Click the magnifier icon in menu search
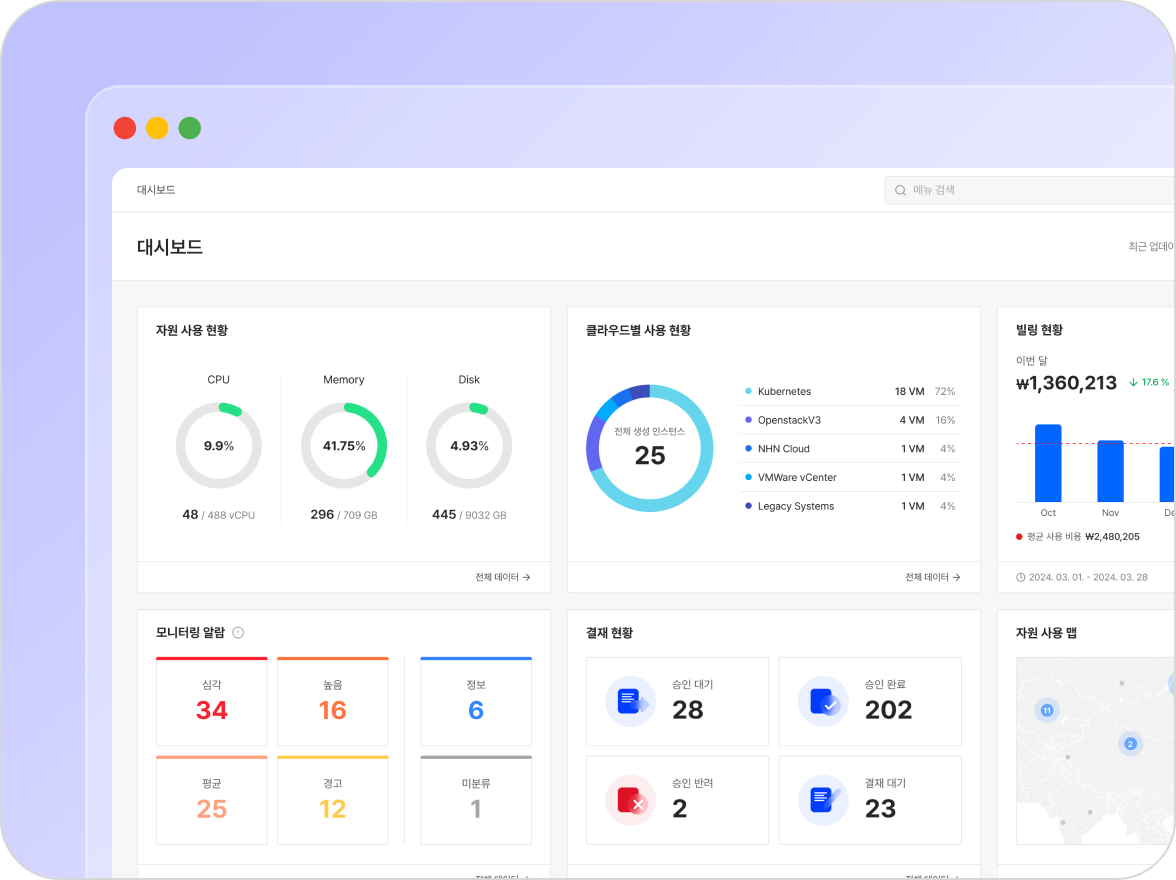The height and width of the screenshot is (880, 1176). pos(900,190)
